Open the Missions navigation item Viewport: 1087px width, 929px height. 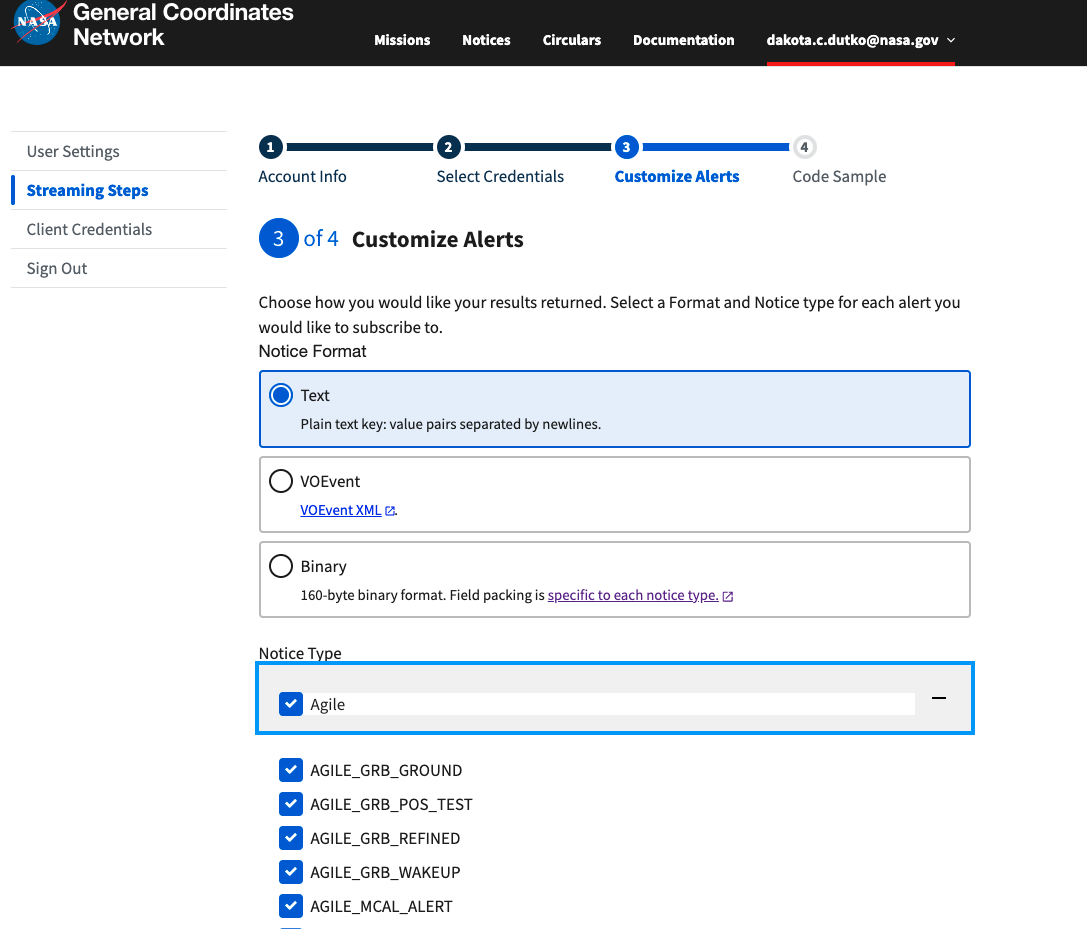click(x=402, y=40)
